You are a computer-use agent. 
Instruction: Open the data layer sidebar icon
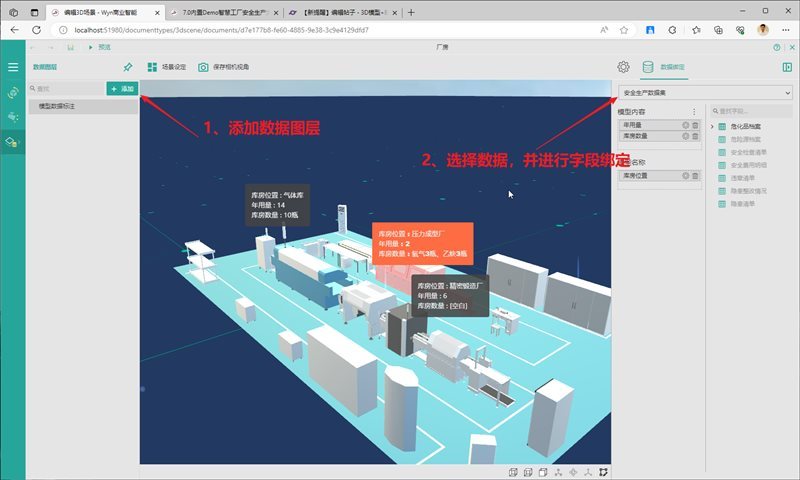[13, 142]
